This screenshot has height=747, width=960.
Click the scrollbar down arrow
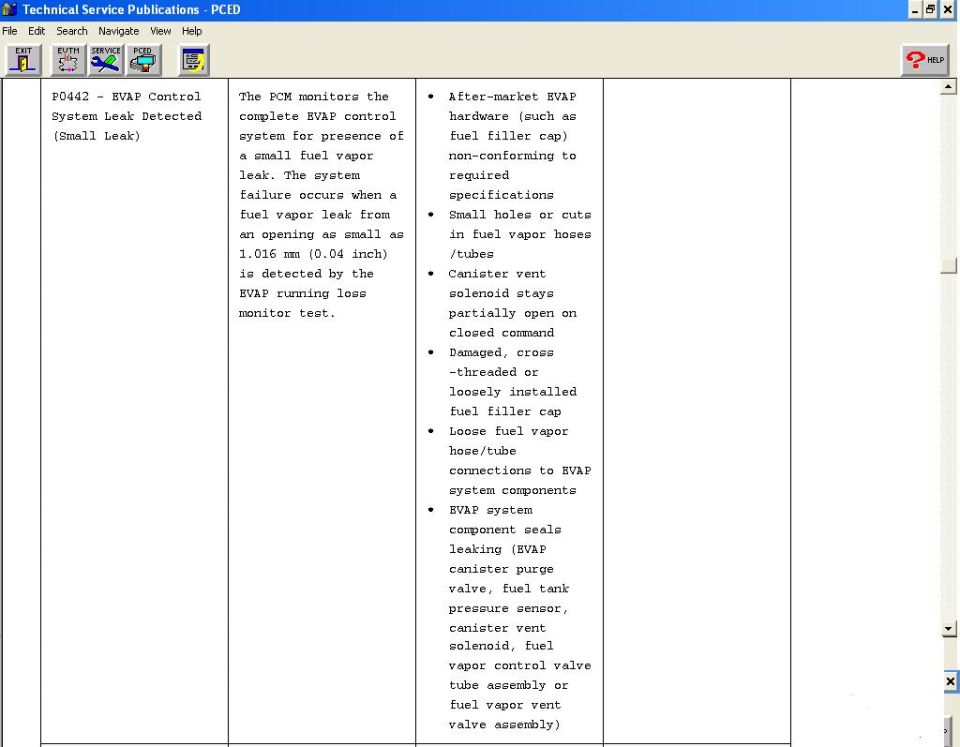[x=948, y=629]
